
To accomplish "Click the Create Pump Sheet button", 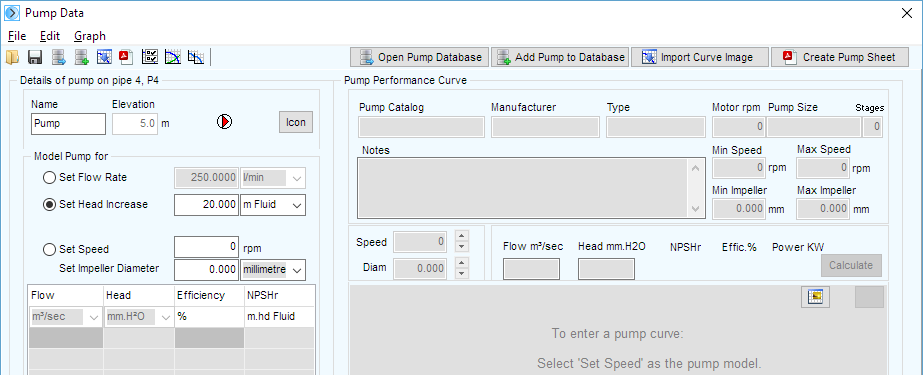I will (840, 57).
